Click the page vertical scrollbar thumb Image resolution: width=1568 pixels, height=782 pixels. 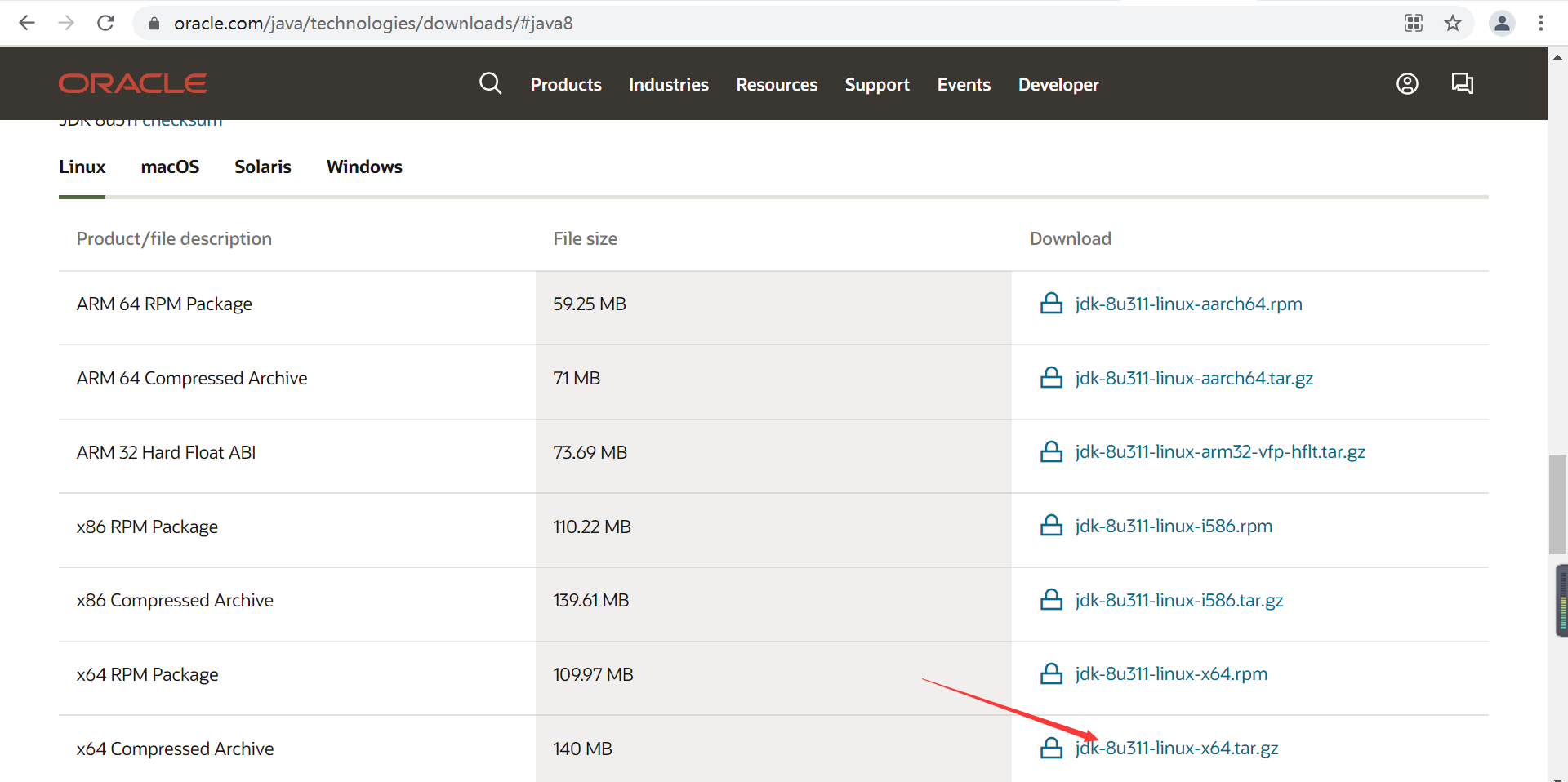point(1557,504)
